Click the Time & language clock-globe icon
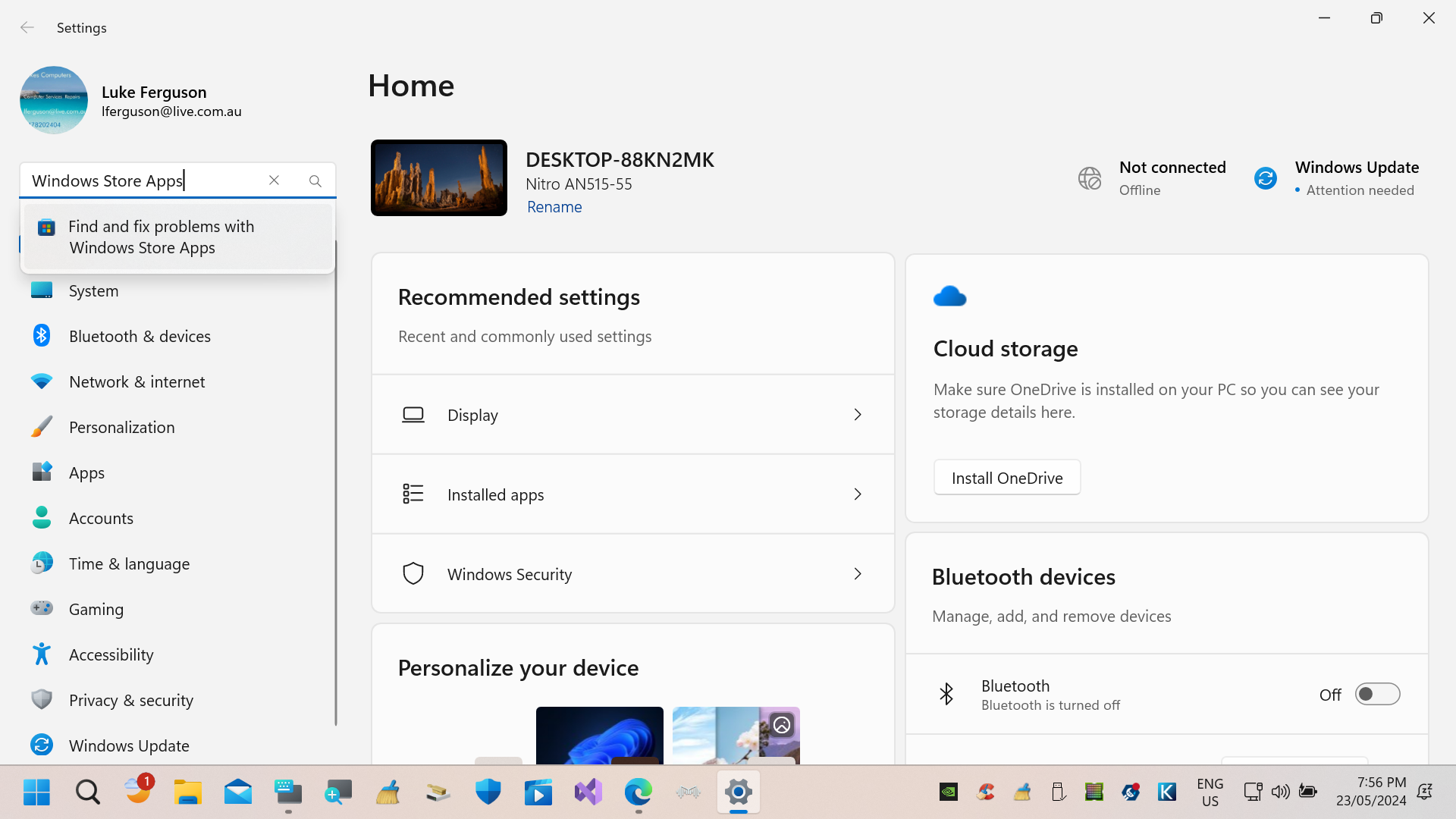Viewport: 1456px width, 819px height. pos(42,563)
